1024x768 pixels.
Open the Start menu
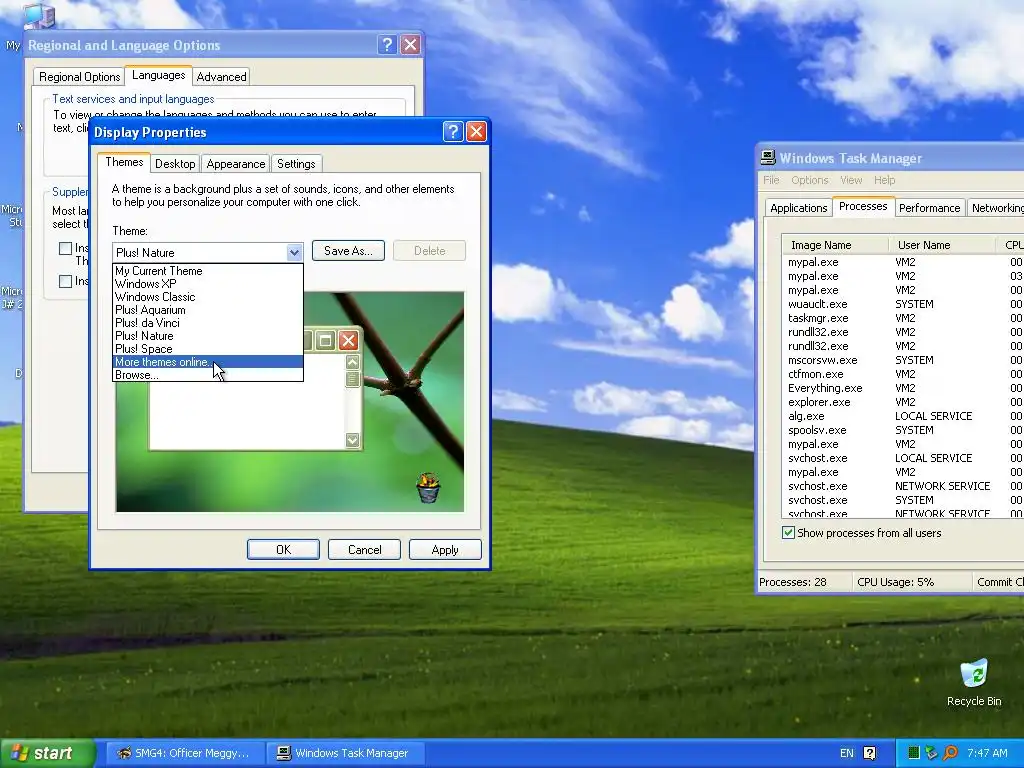click(x=47, y=753)
